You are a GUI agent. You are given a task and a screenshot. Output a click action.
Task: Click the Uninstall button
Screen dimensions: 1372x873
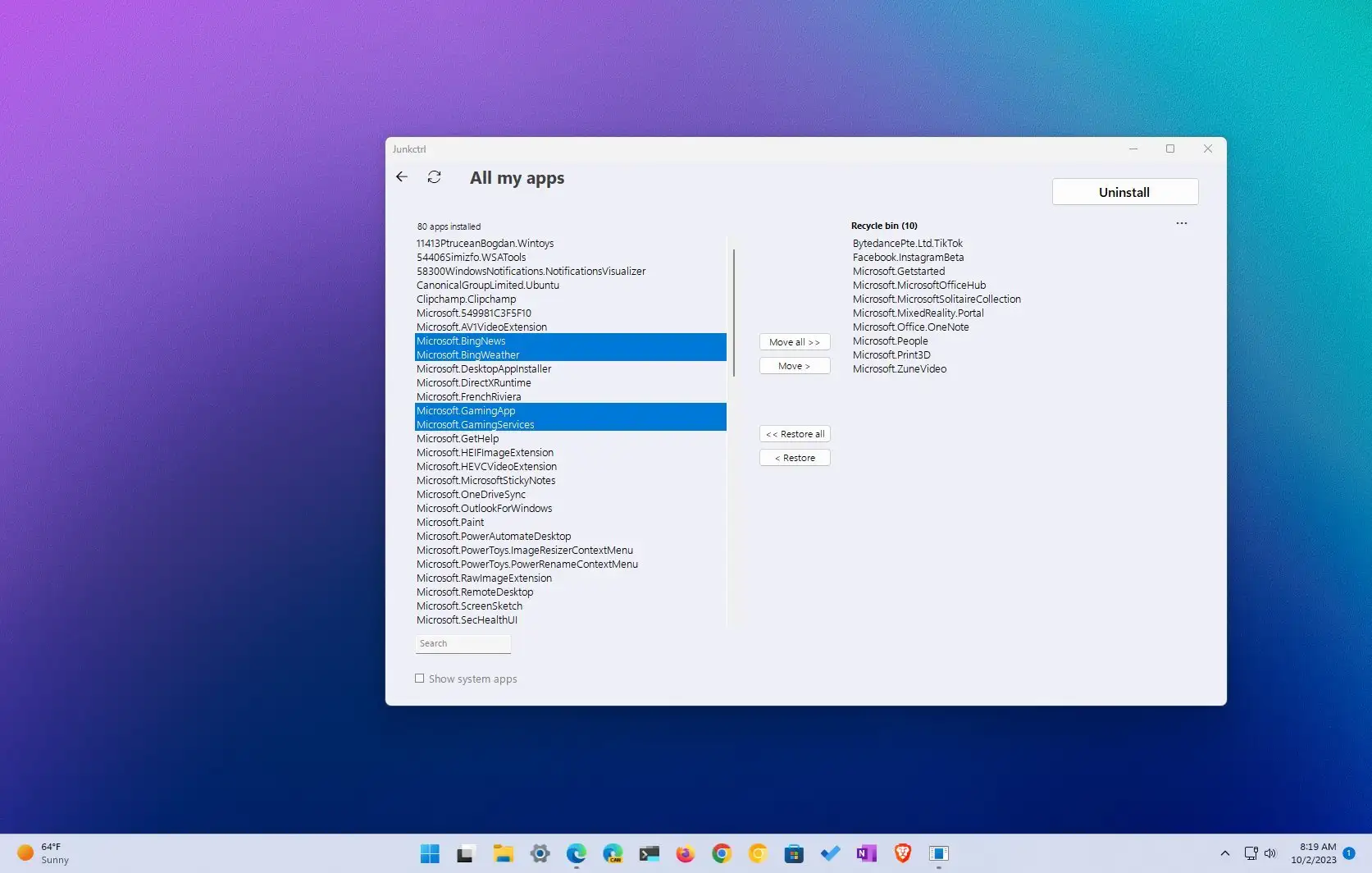click(x=1124, y=191)
